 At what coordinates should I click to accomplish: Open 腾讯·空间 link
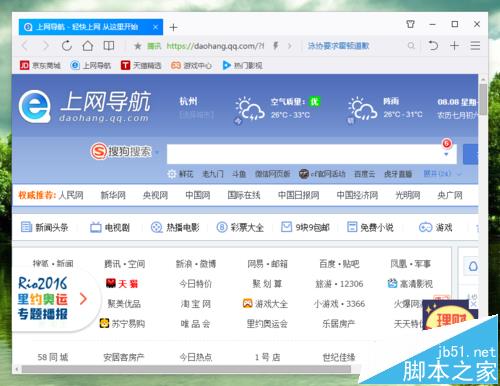coord(124,264)
